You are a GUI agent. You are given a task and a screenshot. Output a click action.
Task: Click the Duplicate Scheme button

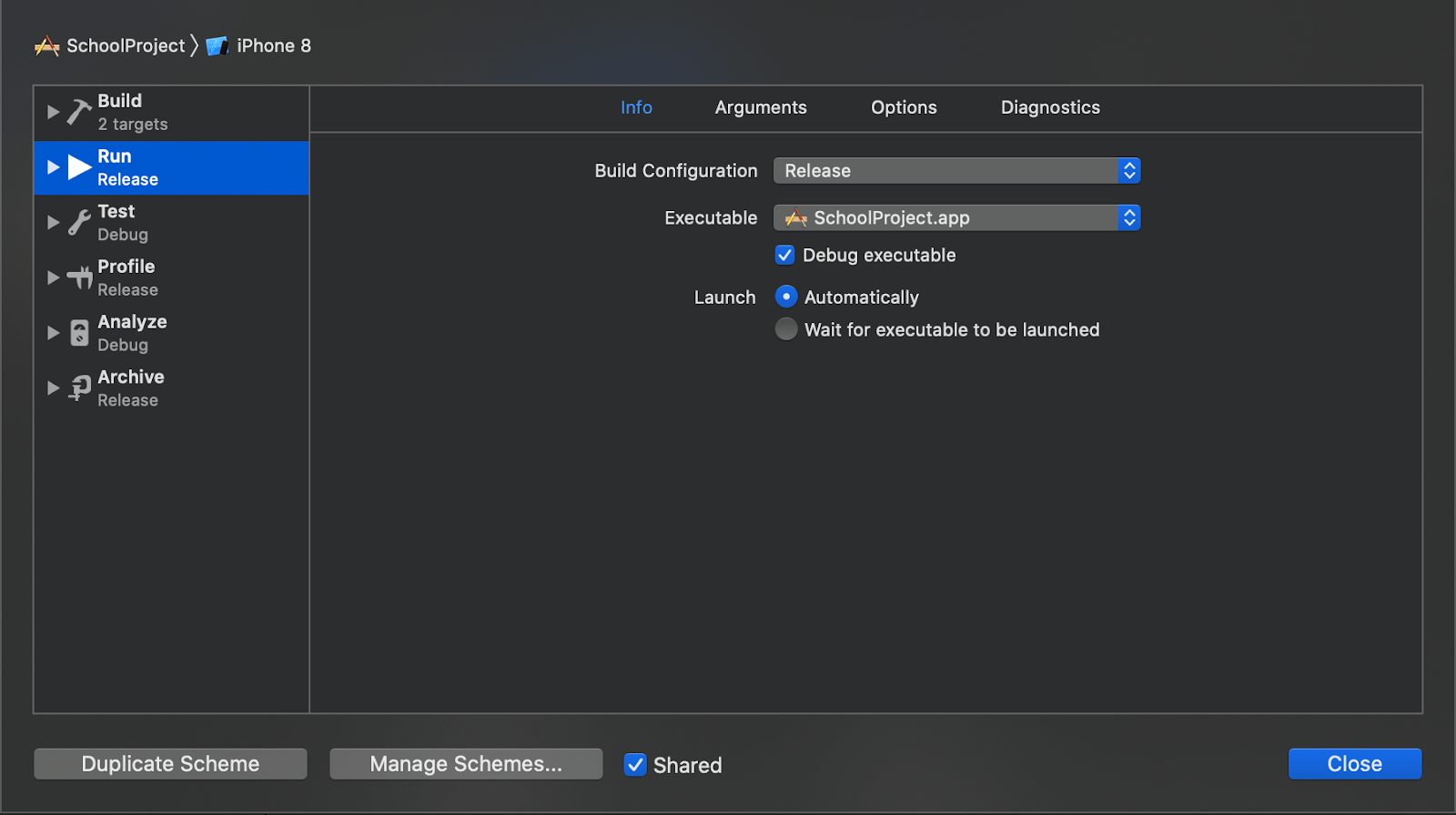[170, 764]
